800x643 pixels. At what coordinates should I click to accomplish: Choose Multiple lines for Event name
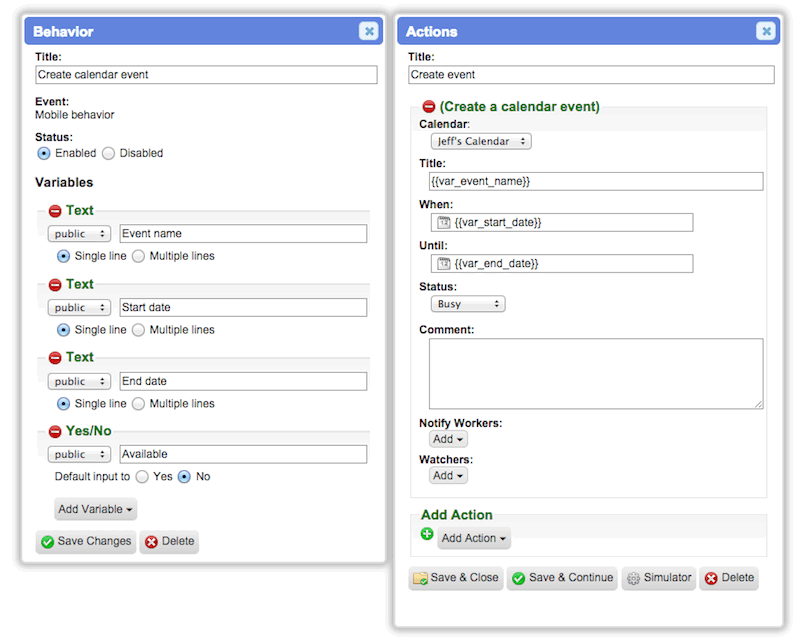pyautogui.click(x=138, y=256)
